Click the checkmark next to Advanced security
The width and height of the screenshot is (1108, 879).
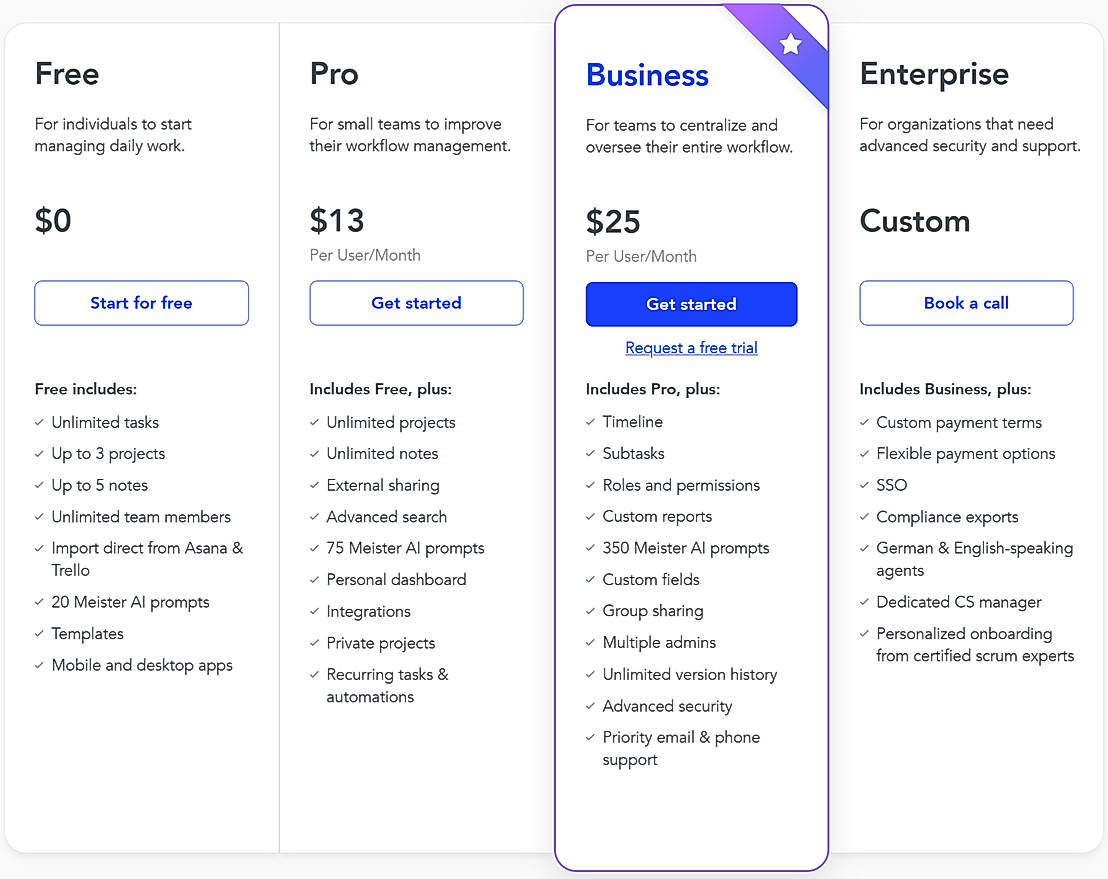(590, 706)
